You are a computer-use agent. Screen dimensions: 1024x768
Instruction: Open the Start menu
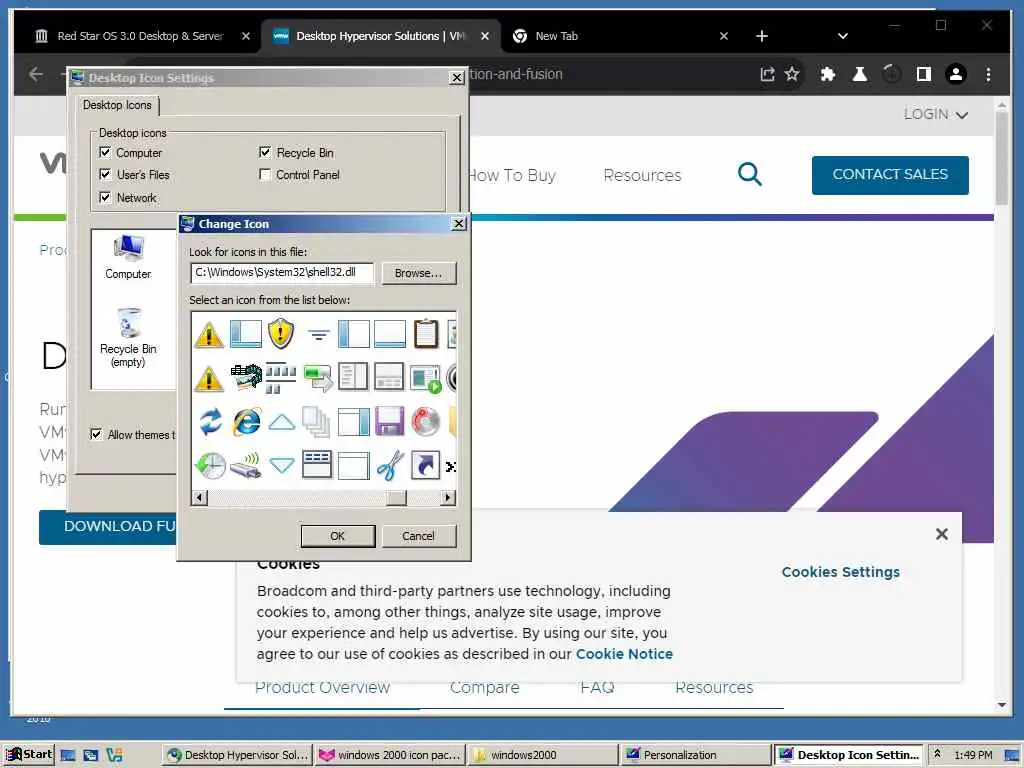pyautogui.click(x=27, y=755)
